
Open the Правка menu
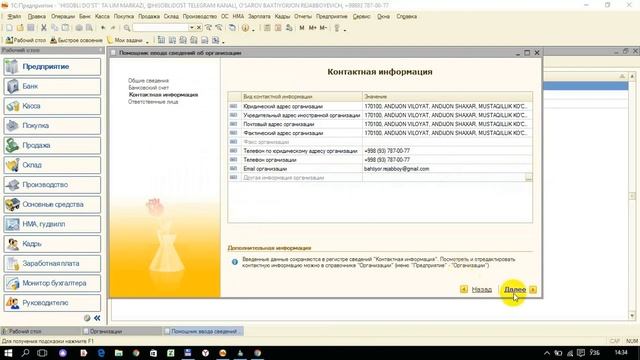(x=36, y=16)
